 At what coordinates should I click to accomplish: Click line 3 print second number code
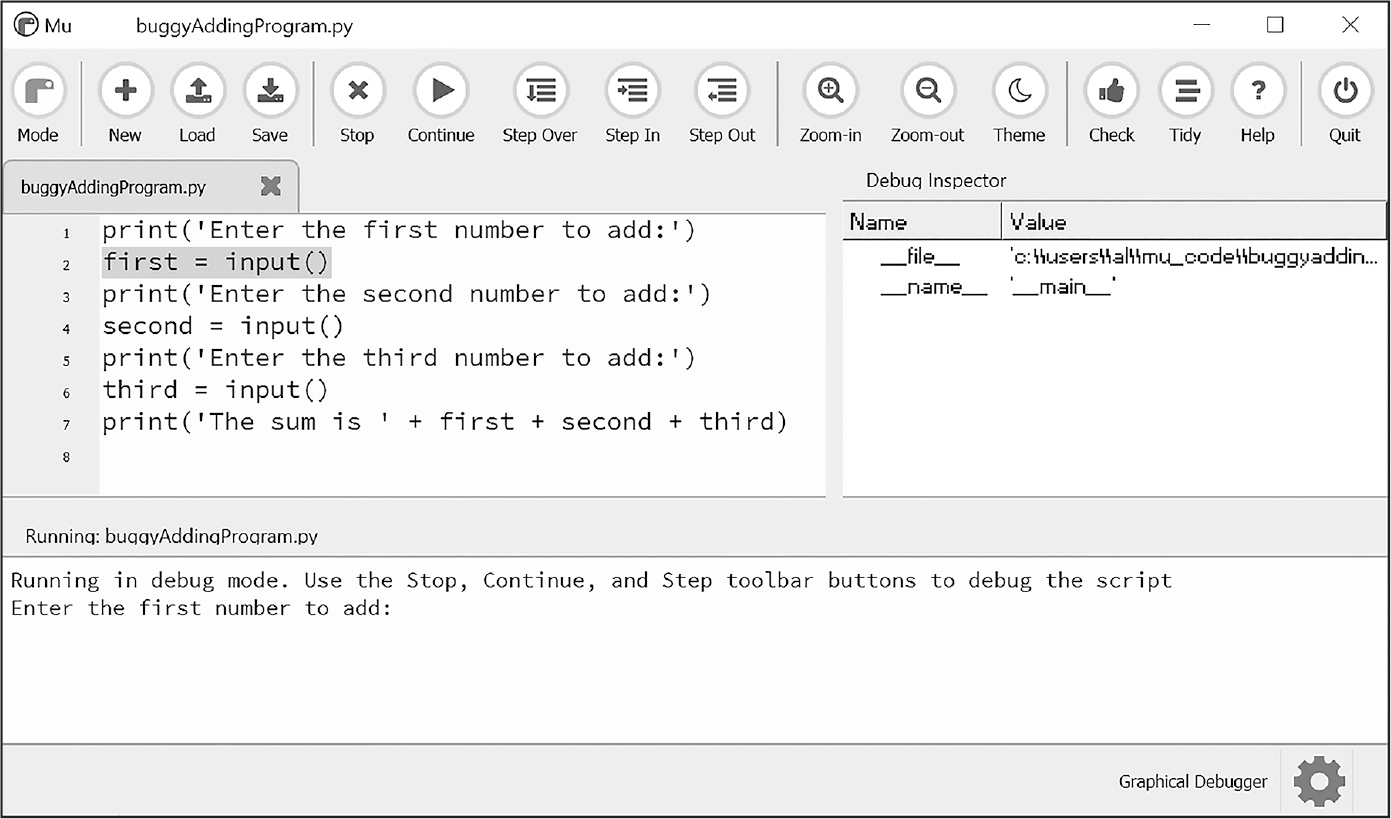pos(406,294)
